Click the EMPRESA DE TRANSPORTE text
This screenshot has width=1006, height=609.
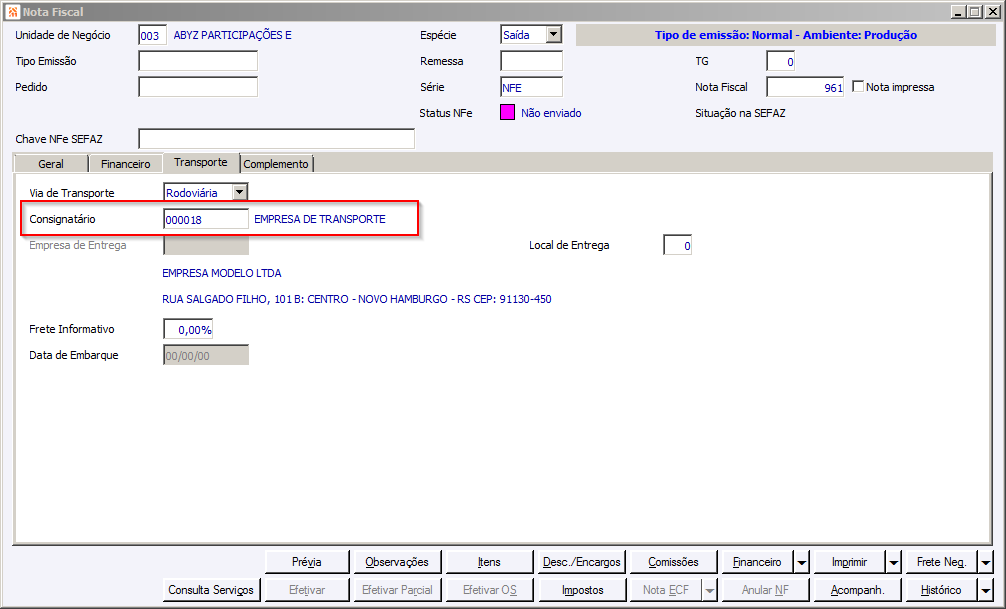tap(320, 219)
